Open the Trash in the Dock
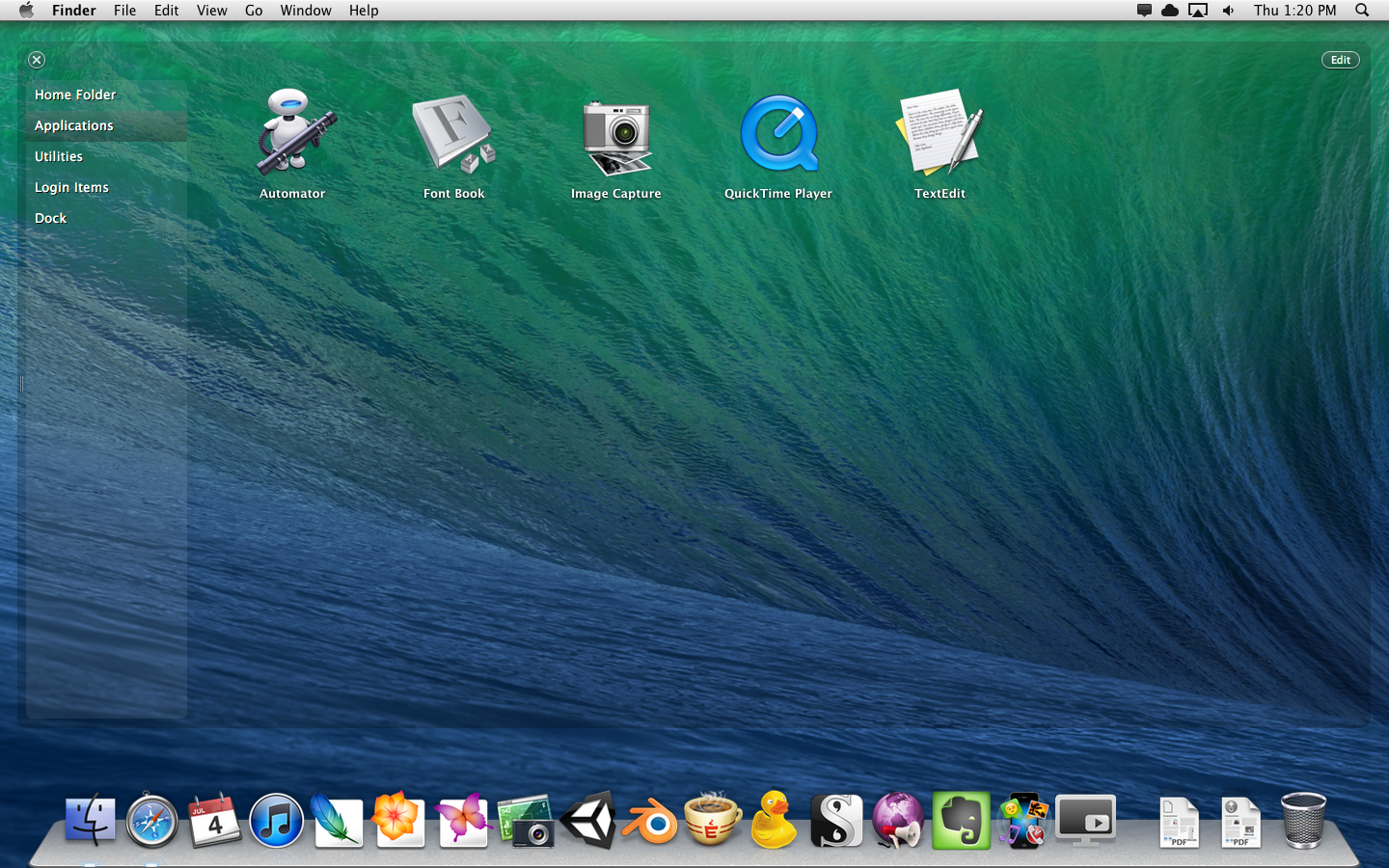The image size is (1389, 868). [1303, 821]
